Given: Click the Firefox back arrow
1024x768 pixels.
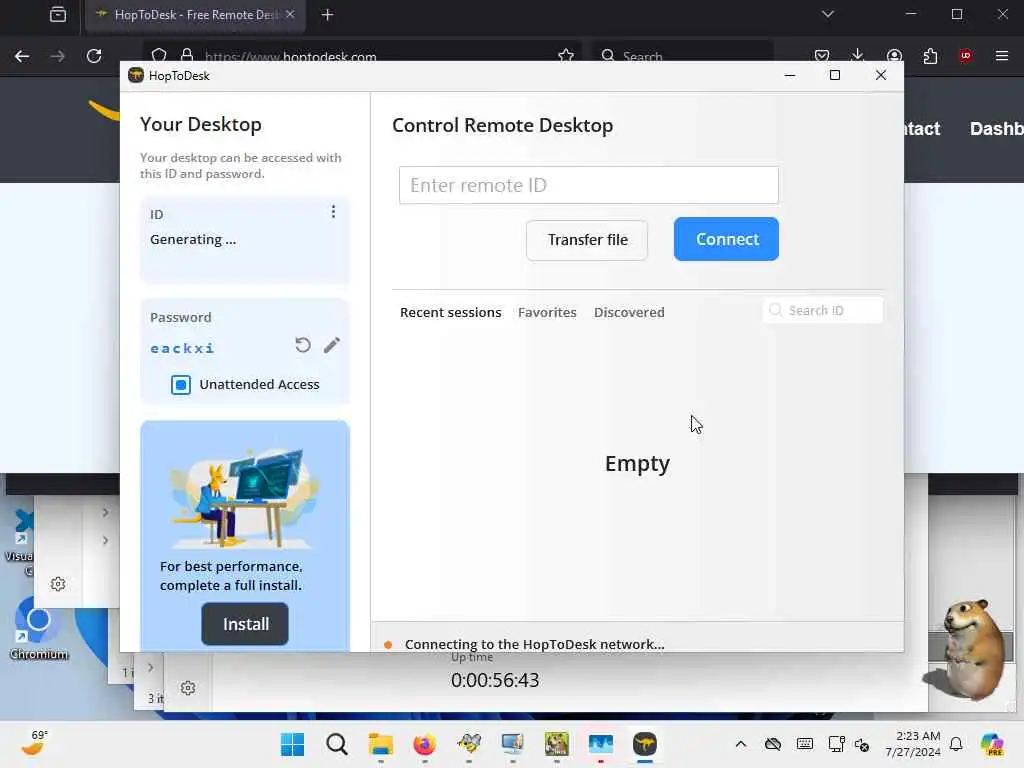Looking at the screenshot, I should click(x=22, y=56).
